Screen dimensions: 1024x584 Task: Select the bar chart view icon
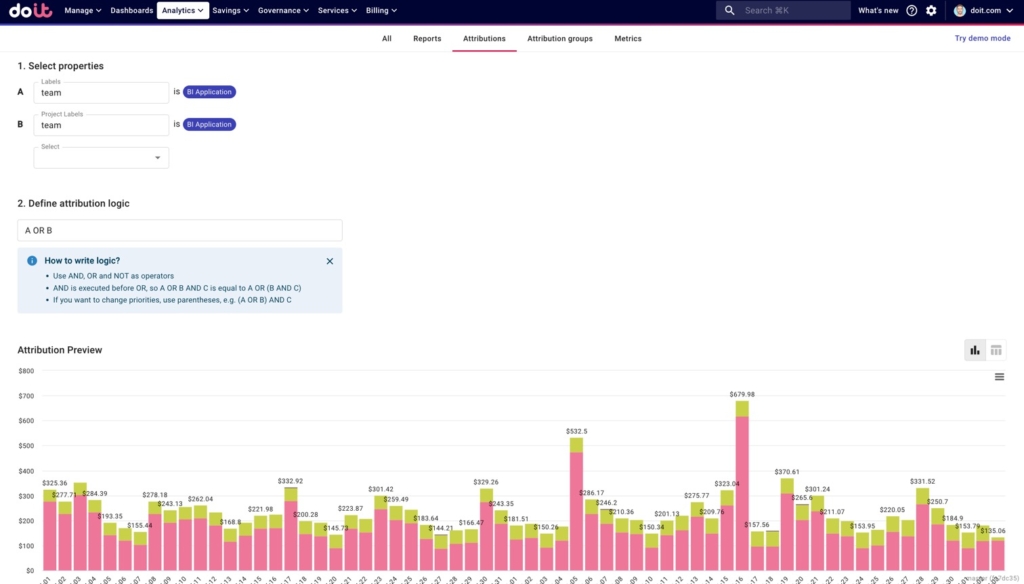(x=975, y=350)
